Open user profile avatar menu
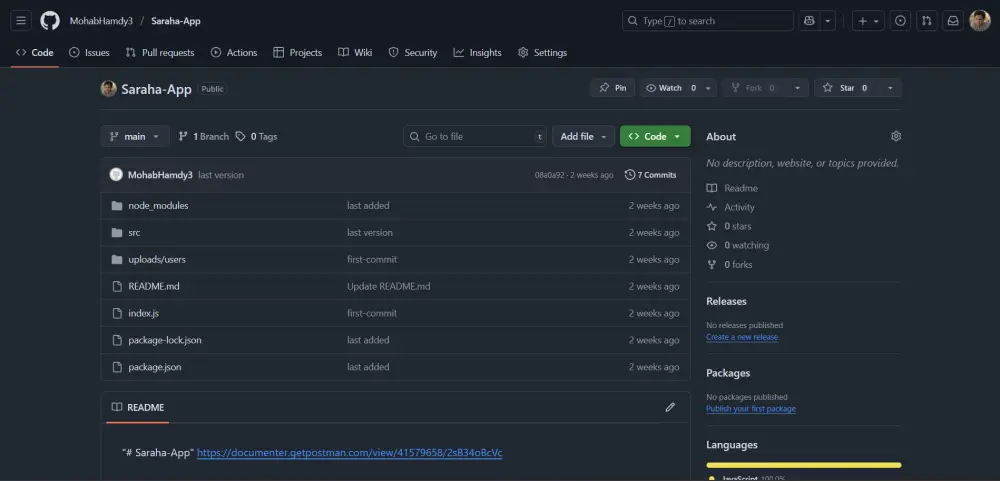Viewport: 1000px width, 481px height. [980, 20]
